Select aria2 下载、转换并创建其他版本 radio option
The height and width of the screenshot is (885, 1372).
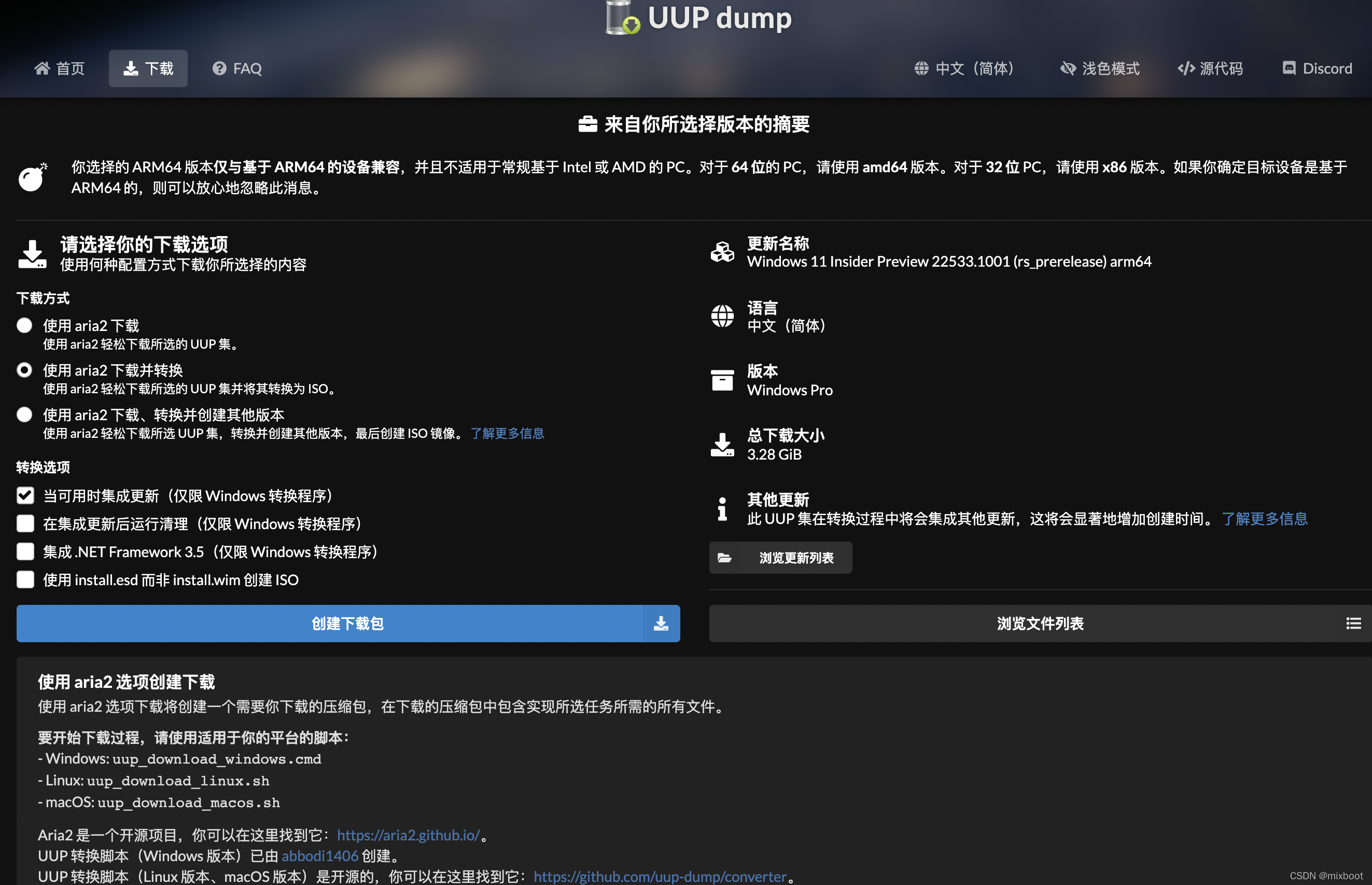tap(25, 414)
